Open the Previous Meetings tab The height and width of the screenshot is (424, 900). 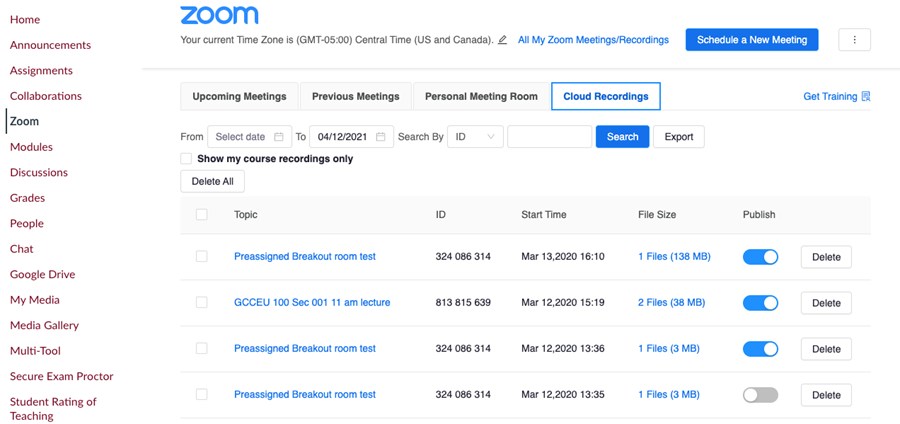(x=355, y=97)
